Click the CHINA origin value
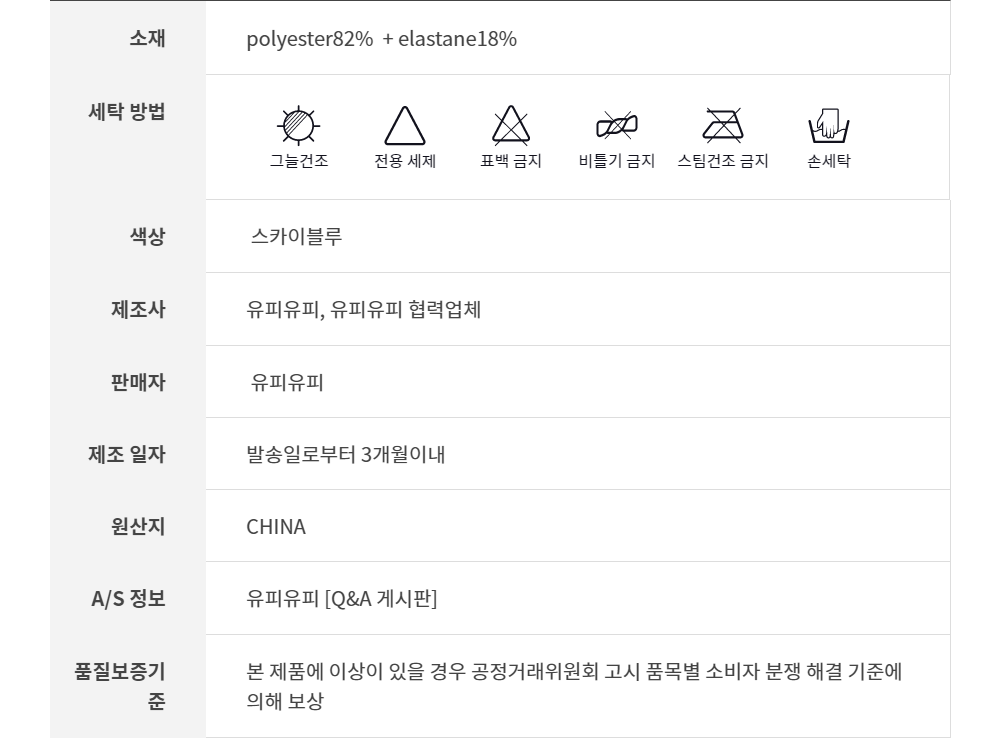 tap(276, 527)
